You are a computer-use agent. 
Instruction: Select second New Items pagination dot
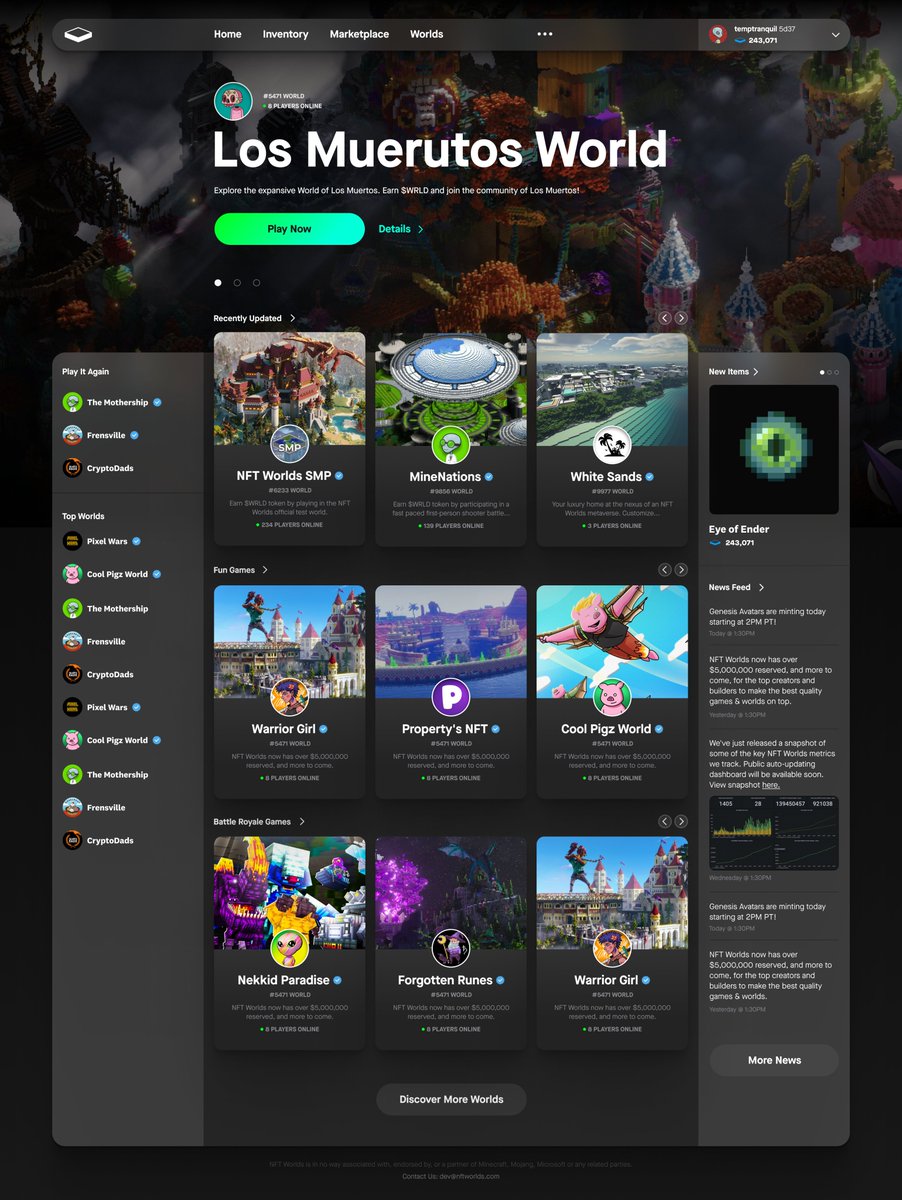coord(830,372)
